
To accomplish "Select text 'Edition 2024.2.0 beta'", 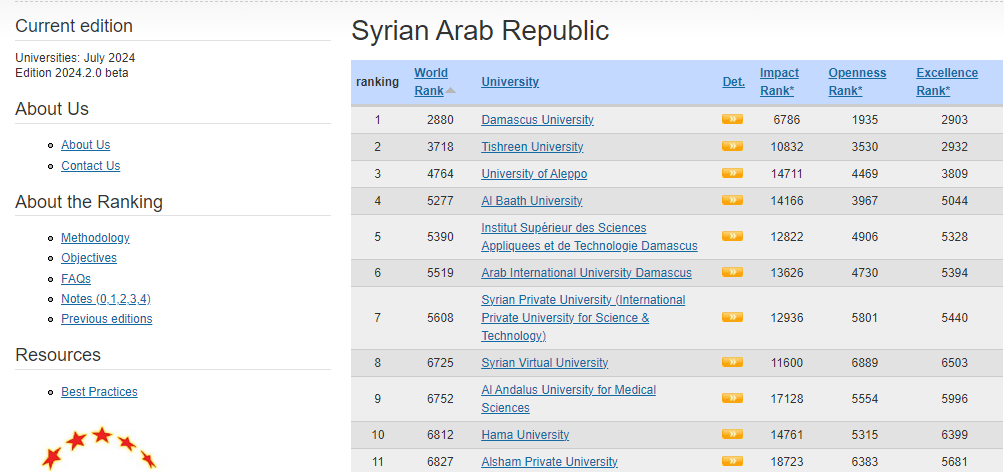I will (72, 72).
